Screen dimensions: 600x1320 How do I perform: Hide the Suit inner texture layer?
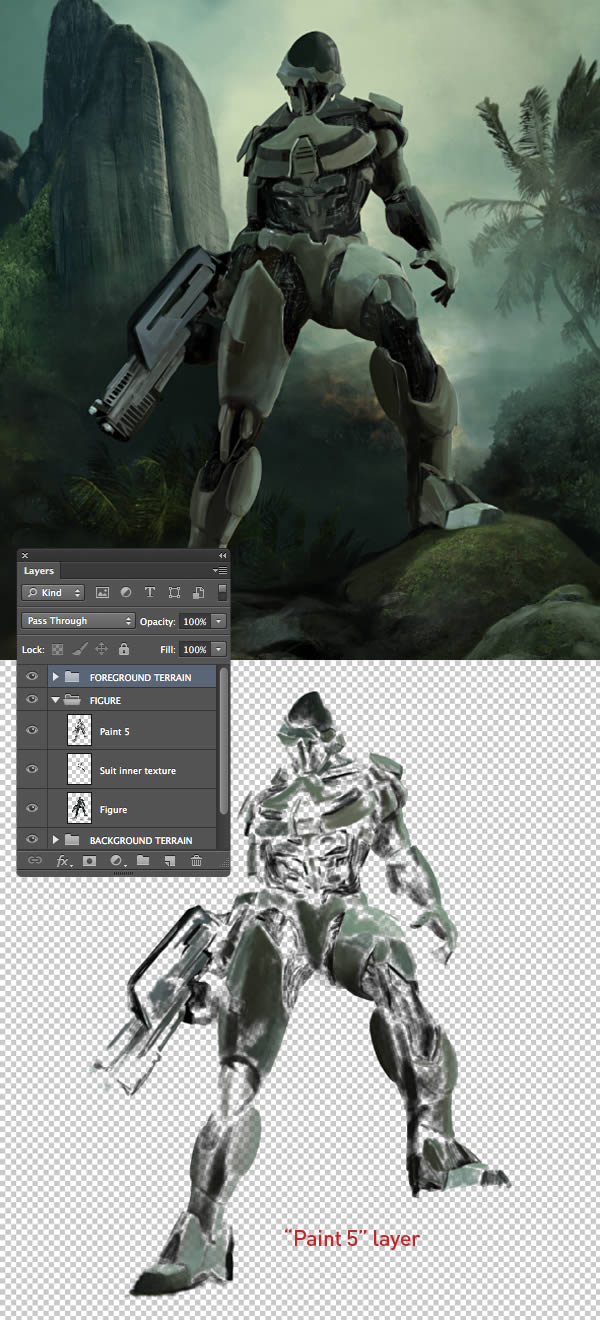(x=32, y=770)
